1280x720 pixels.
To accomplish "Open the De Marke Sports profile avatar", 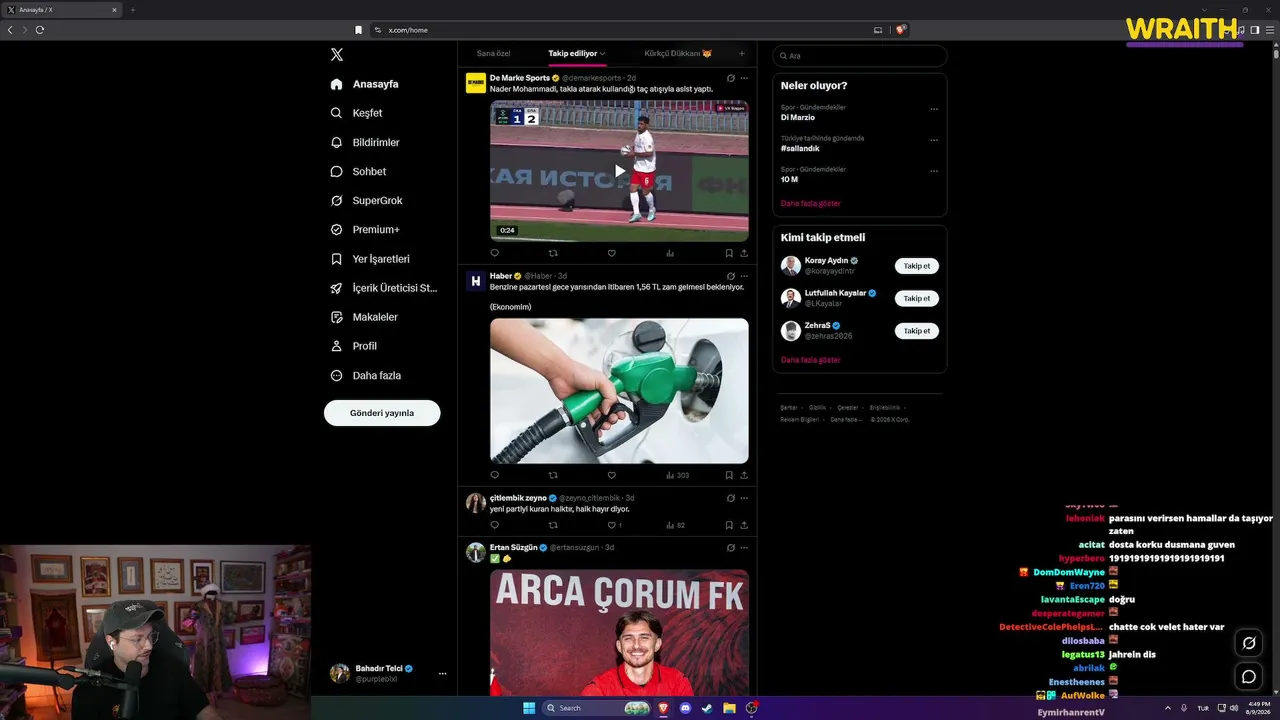I will (476, 83).
